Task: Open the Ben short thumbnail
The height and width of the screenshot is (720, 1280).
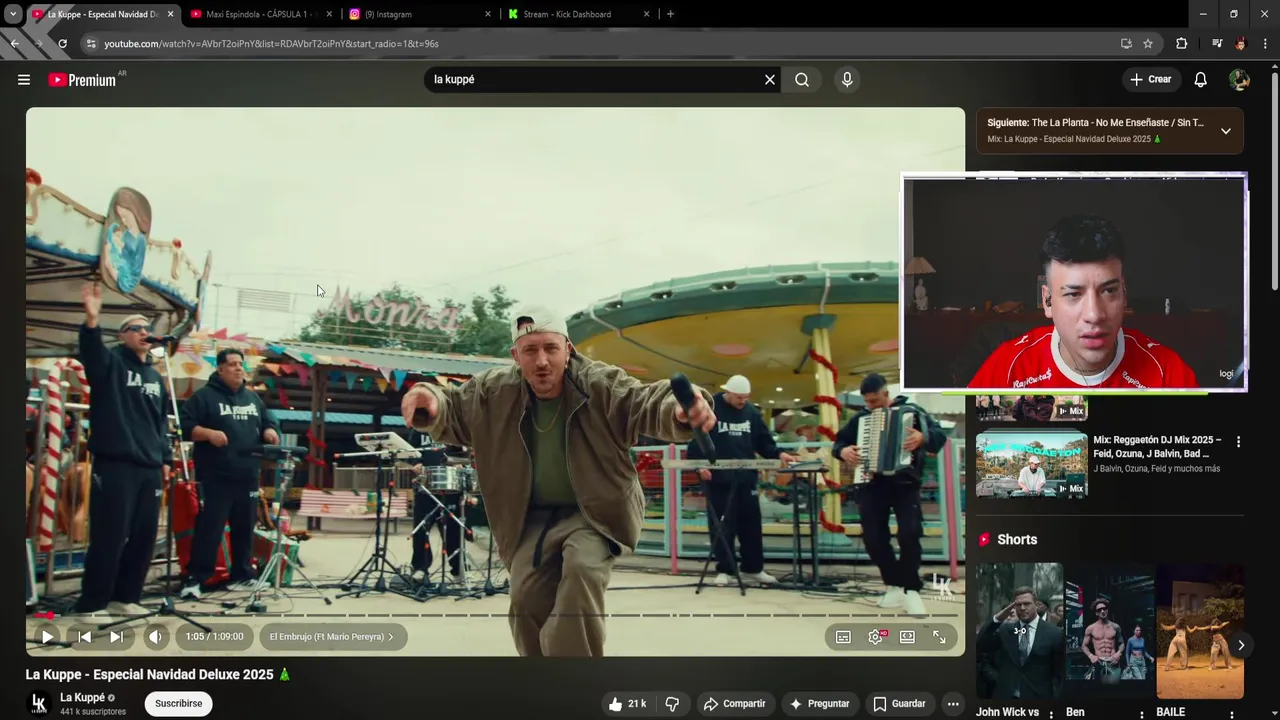Action: (x=1110, y=630)
